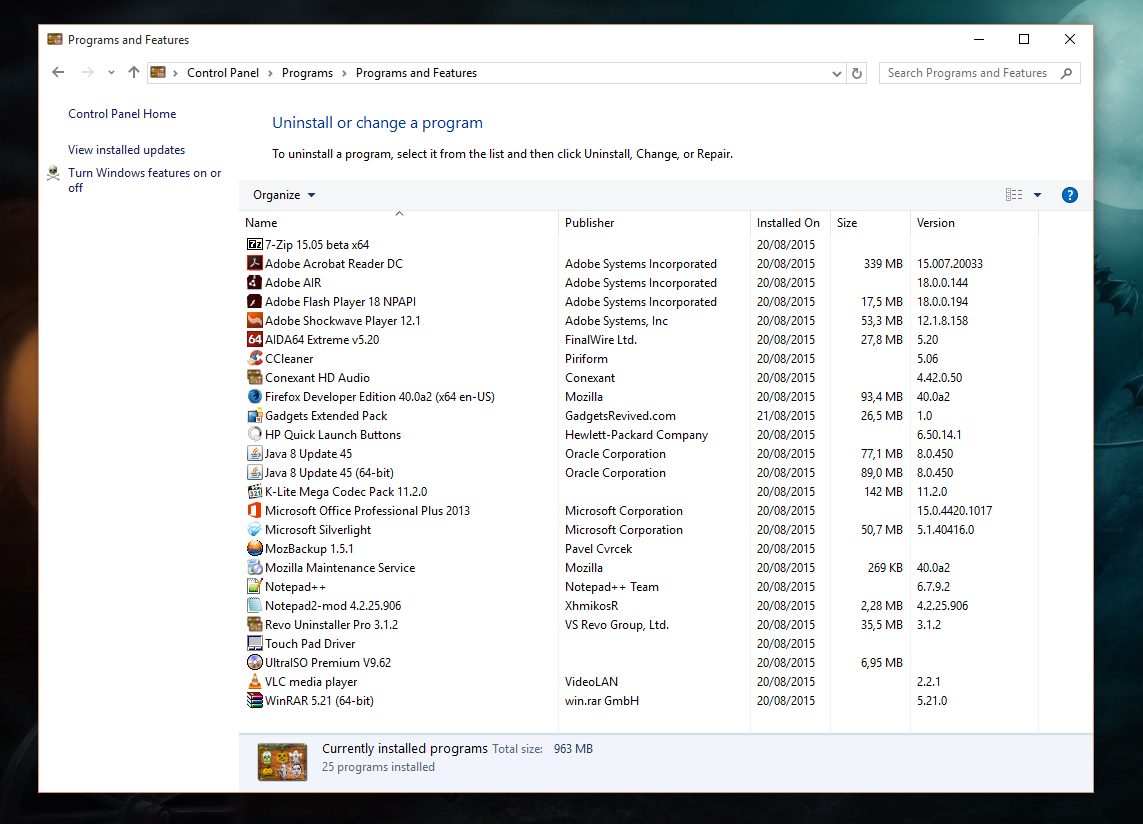The height and width of the screenshot is (824, 1143).
Task: Click the K-Lite Mega Codec Pack icon
Action: click(x=254, y=491)
